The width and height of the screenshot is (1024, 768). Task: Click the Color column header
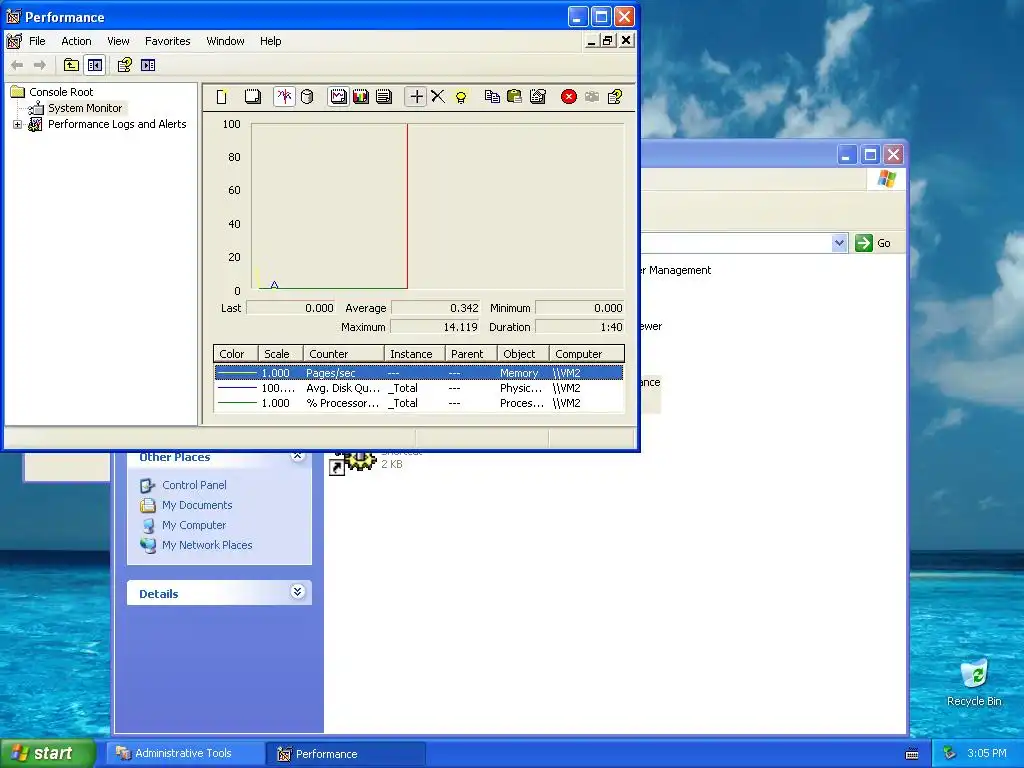pyautogui.click(x=236, y=354)
